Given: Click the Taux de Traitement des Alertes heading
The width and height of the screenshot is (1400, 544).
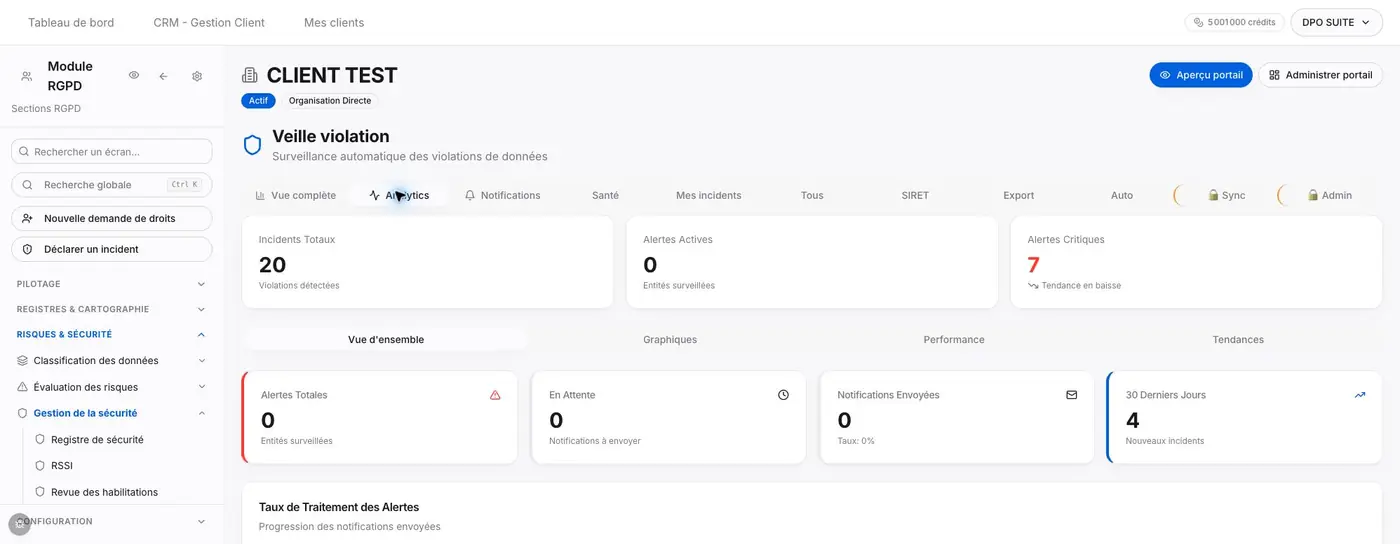Looking at the screenshot, I should 339,507.
